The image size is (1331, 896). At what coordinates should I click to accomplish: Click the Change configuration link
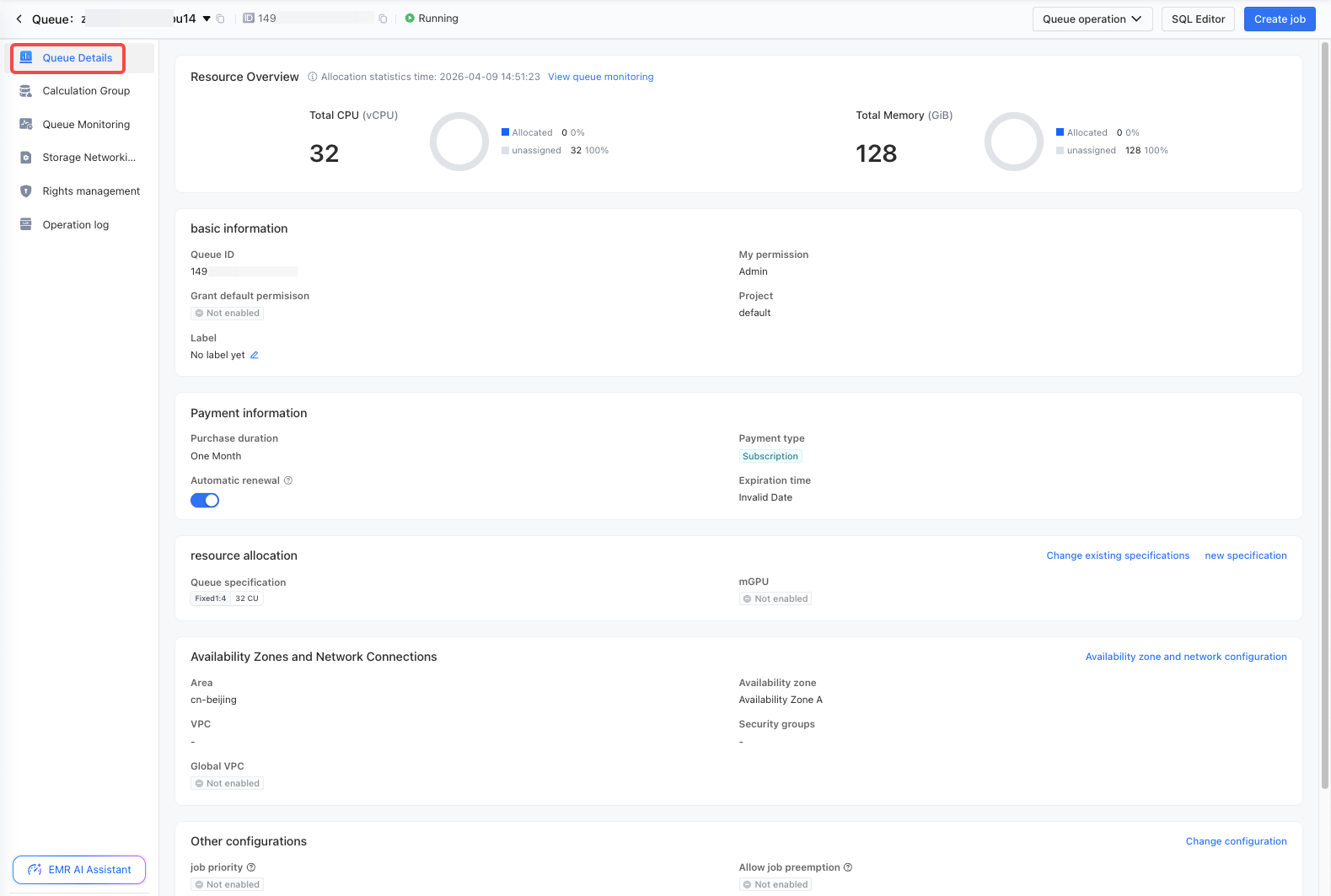click(1236, 841)
